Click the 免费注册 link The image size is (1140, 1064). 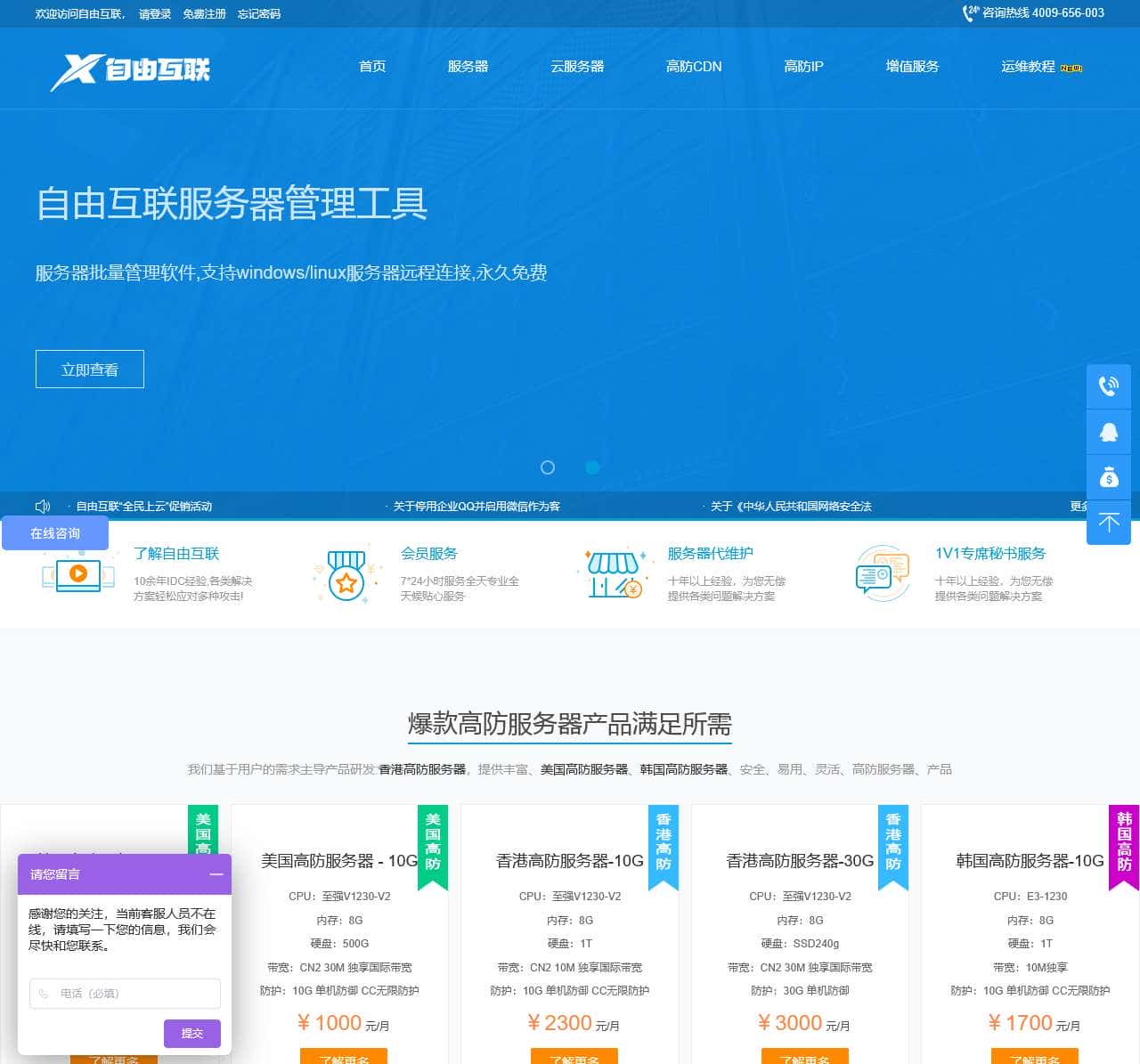pyautogui.click(x=204, y=14)
